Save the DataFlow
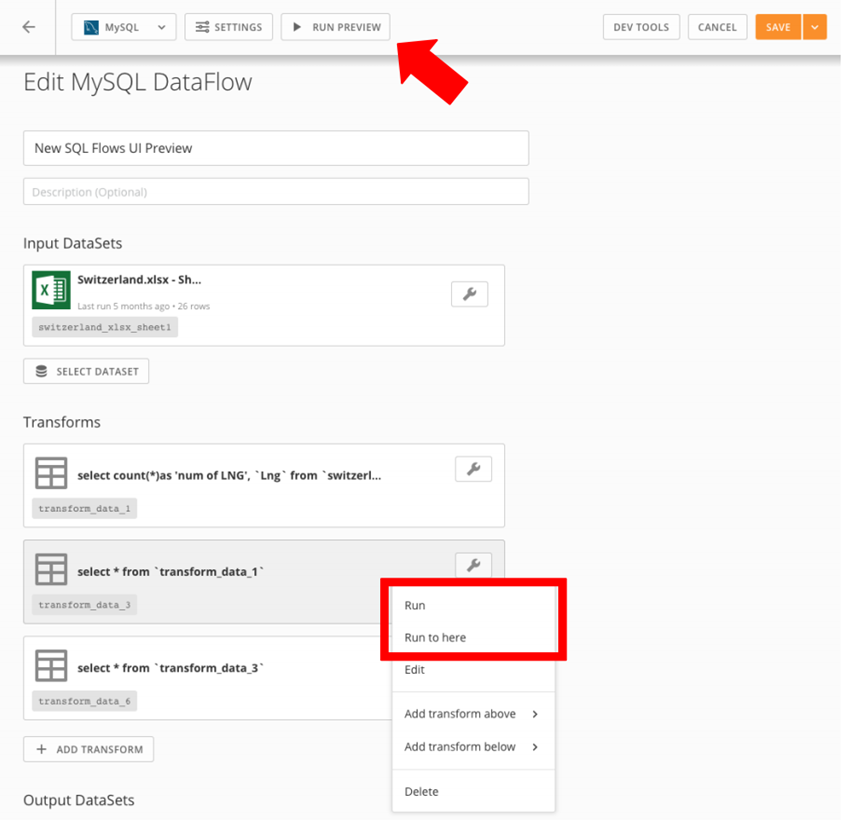The image size is (850, 820). pyautogui.click(x=777, y=27)
